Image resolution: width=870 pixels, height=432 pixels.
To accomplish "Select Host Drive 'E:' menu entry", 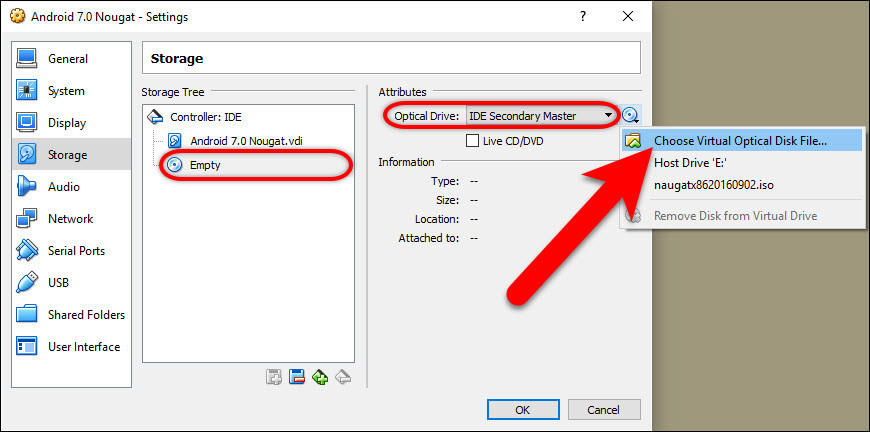I will pyautogui.click(x=742, y=163).
